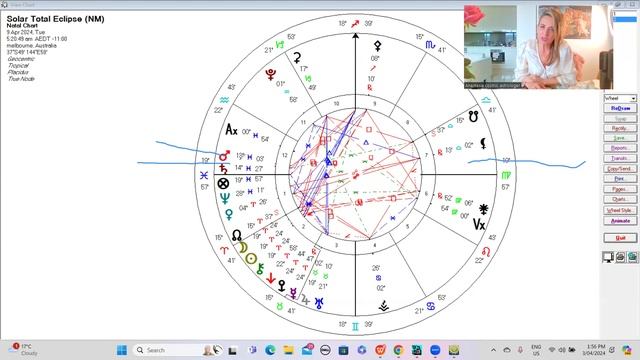This screenshot has width=640, height=360.
Task: Click the green Chiron key glyph
Action: coord(260,268)
